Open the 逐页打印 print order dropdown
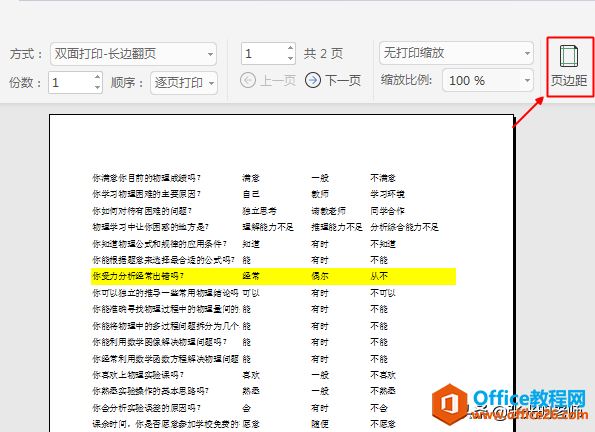 pos(184,83)
